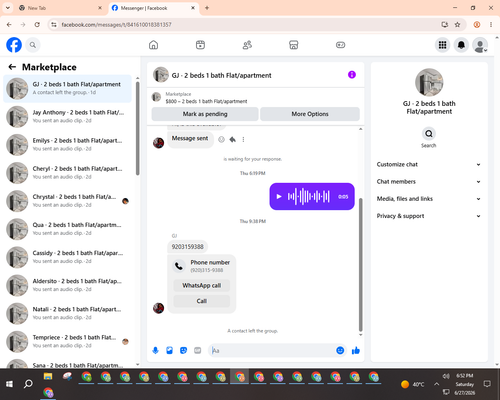Open Emilys conversation
This screenshot has width=500, height=400.
(68, 145)
